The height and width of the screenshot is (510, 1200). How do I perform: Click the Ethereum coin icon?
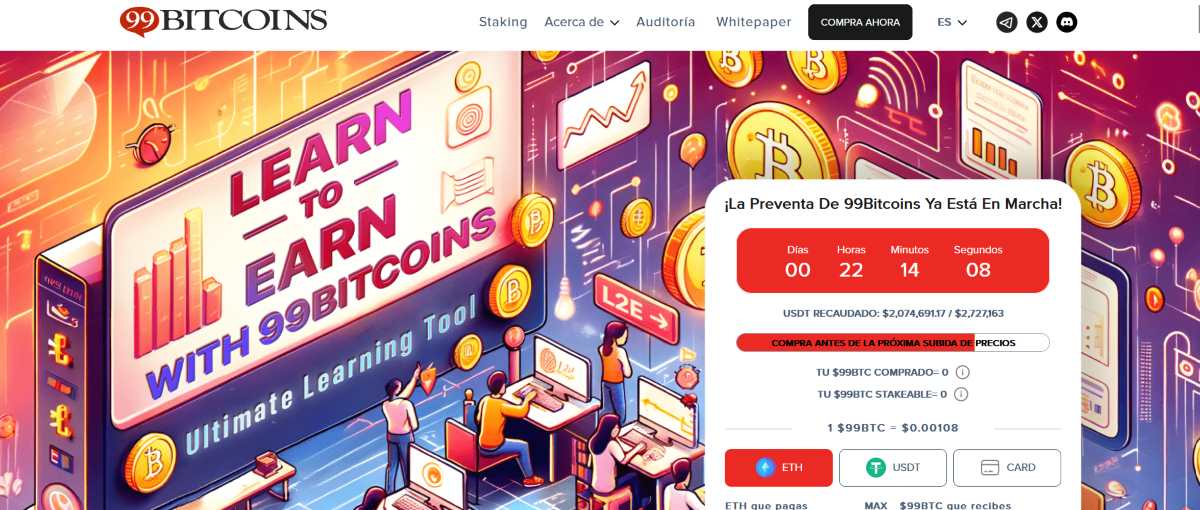[766, 467]
